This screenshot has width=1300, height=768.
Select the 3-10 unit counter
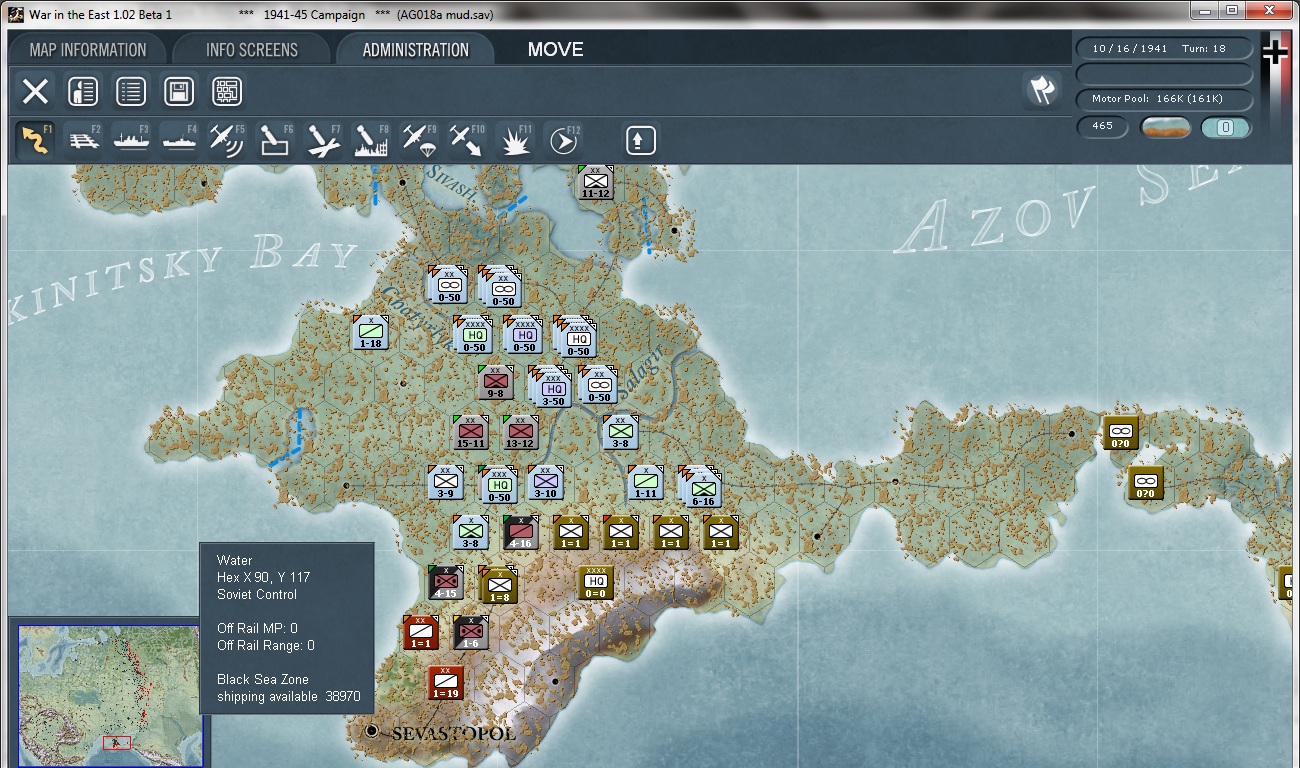click(x=545, y=482)
